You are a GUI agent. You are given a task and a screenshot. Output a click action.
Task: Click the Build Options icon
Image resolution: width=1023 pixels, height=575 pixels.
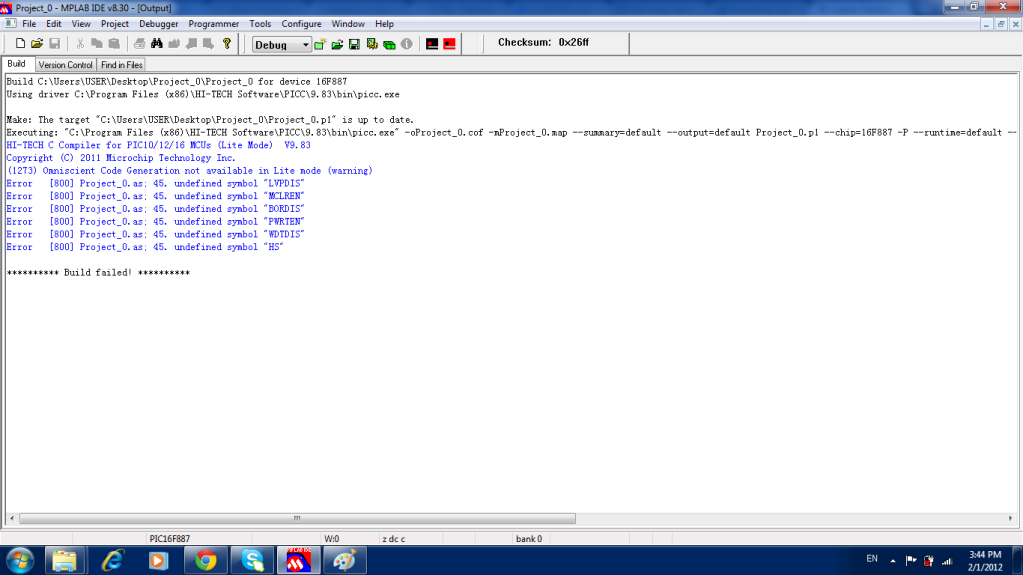pos(372,44)
